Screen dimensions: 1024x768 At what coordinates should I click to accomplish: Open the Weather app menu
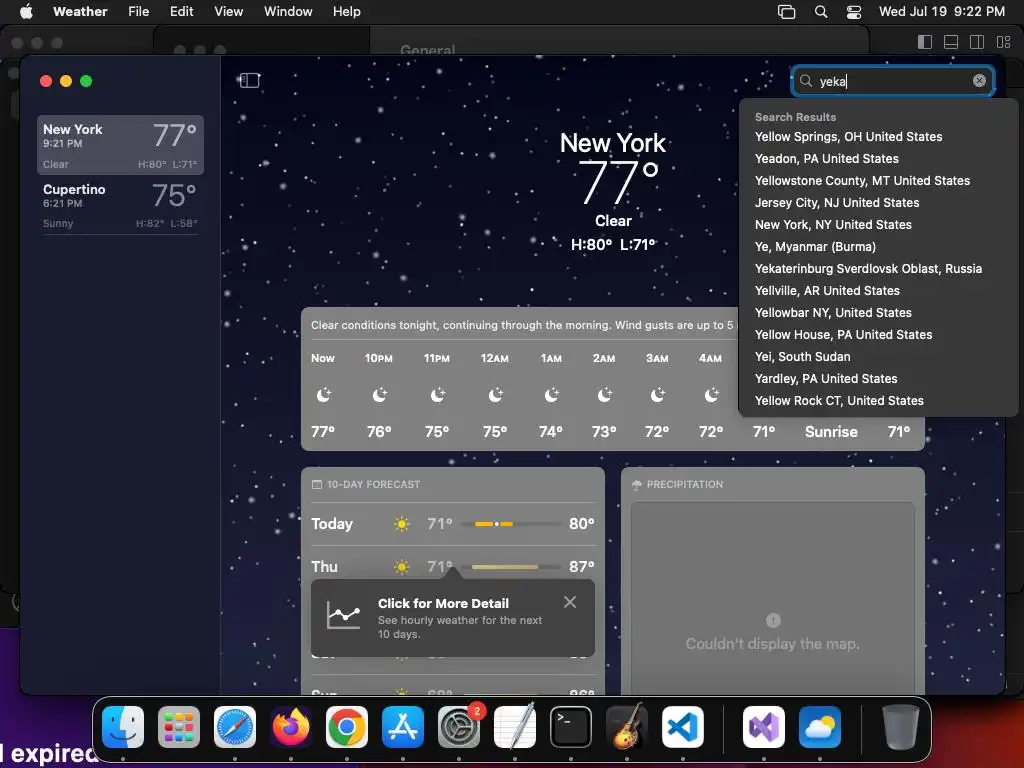80,11
